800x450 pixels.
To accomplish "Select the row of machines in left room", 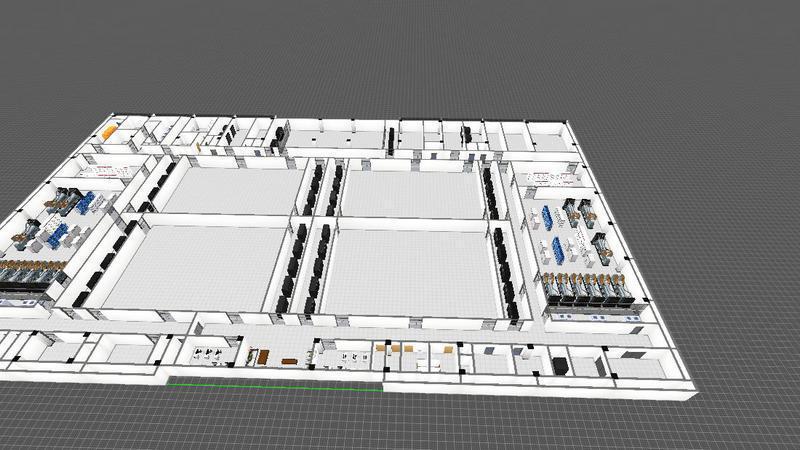I will [x=30, y=273].
